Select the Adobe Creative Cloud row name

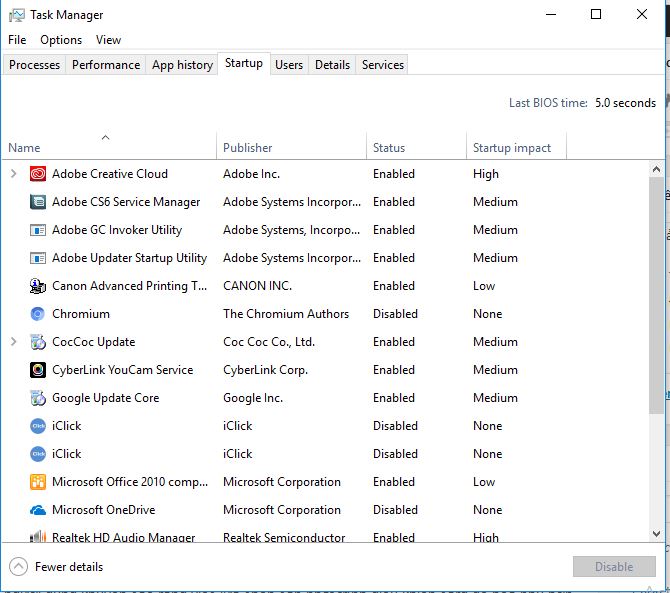[x=110, y=174]
